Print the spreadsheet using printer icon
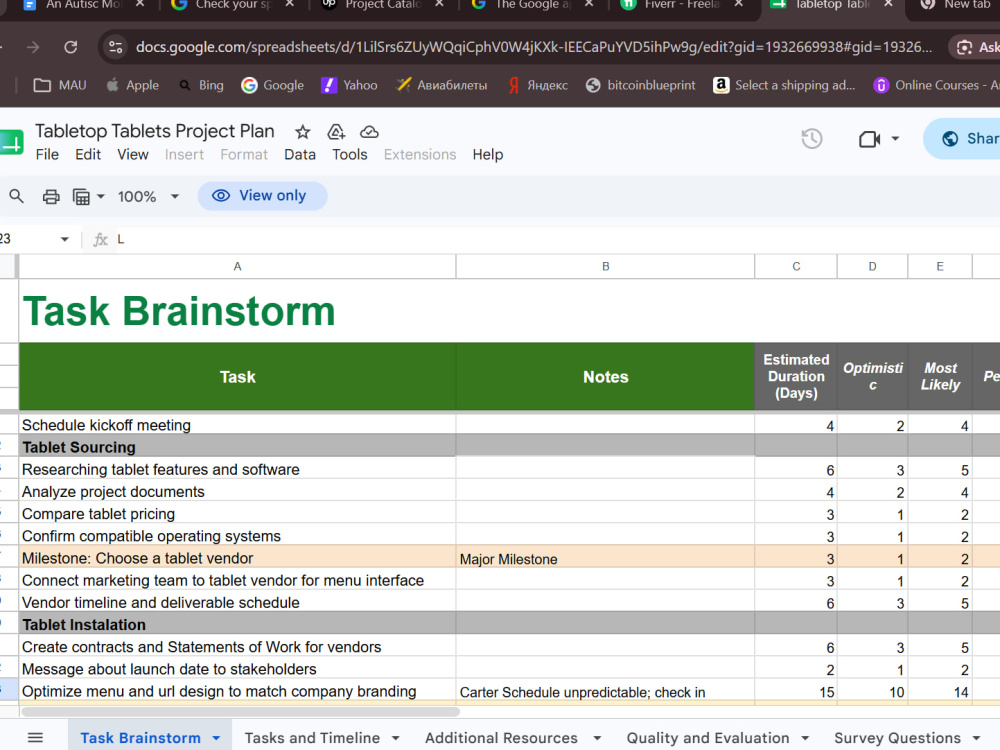The image size is (1000, 750). (x=51, y=196)
